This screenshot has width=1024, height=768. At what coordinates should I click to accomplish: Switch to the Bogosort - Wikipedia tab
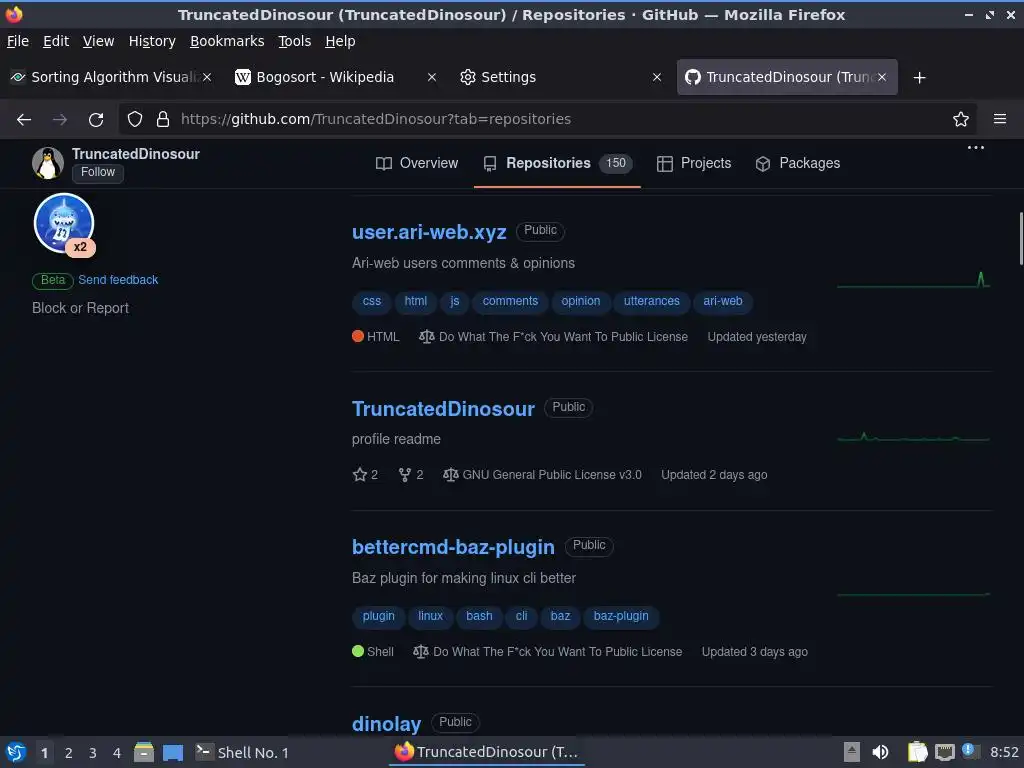(x=336, y=78)
